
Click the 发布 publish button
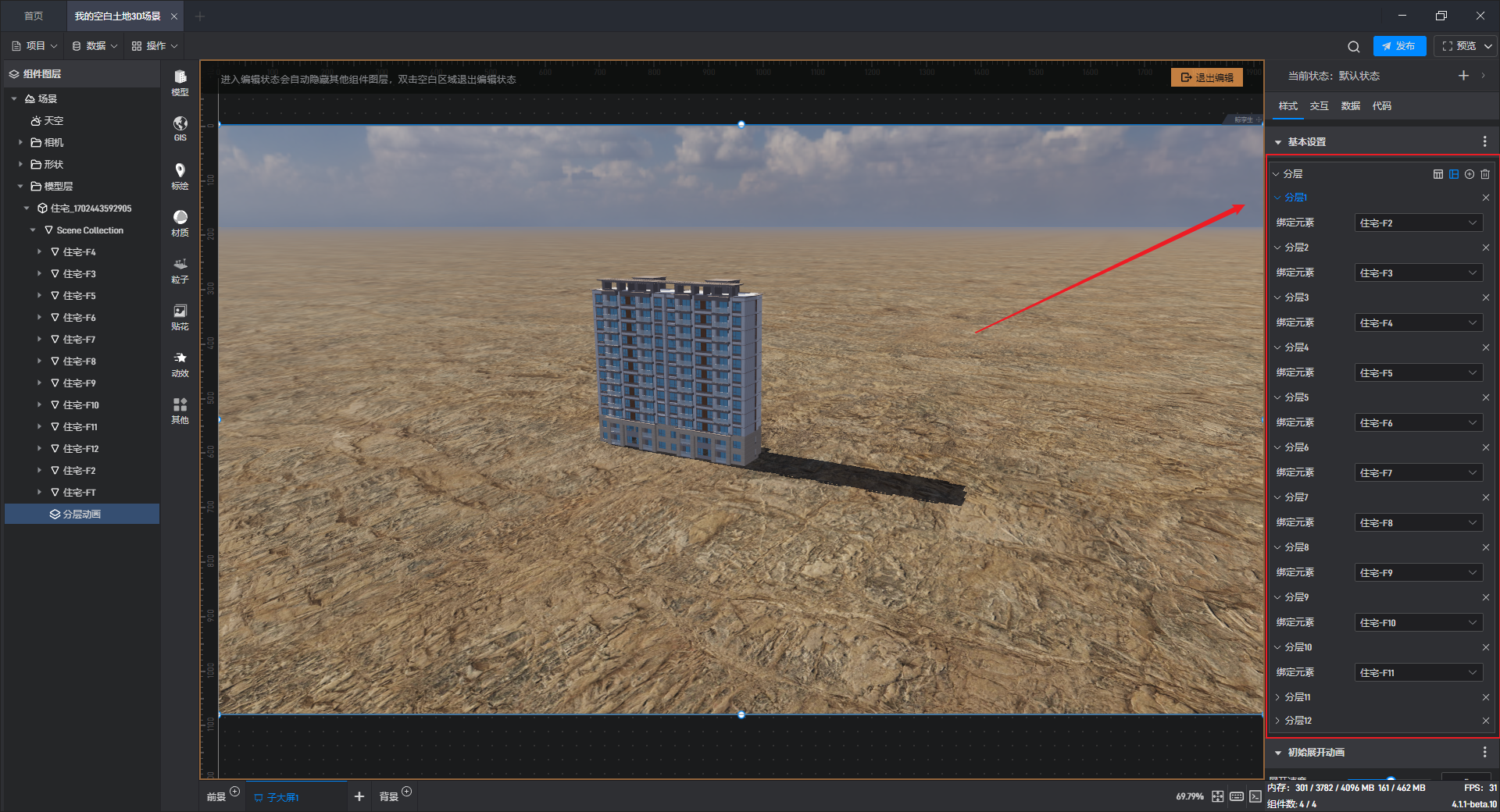click(1399, 46)
